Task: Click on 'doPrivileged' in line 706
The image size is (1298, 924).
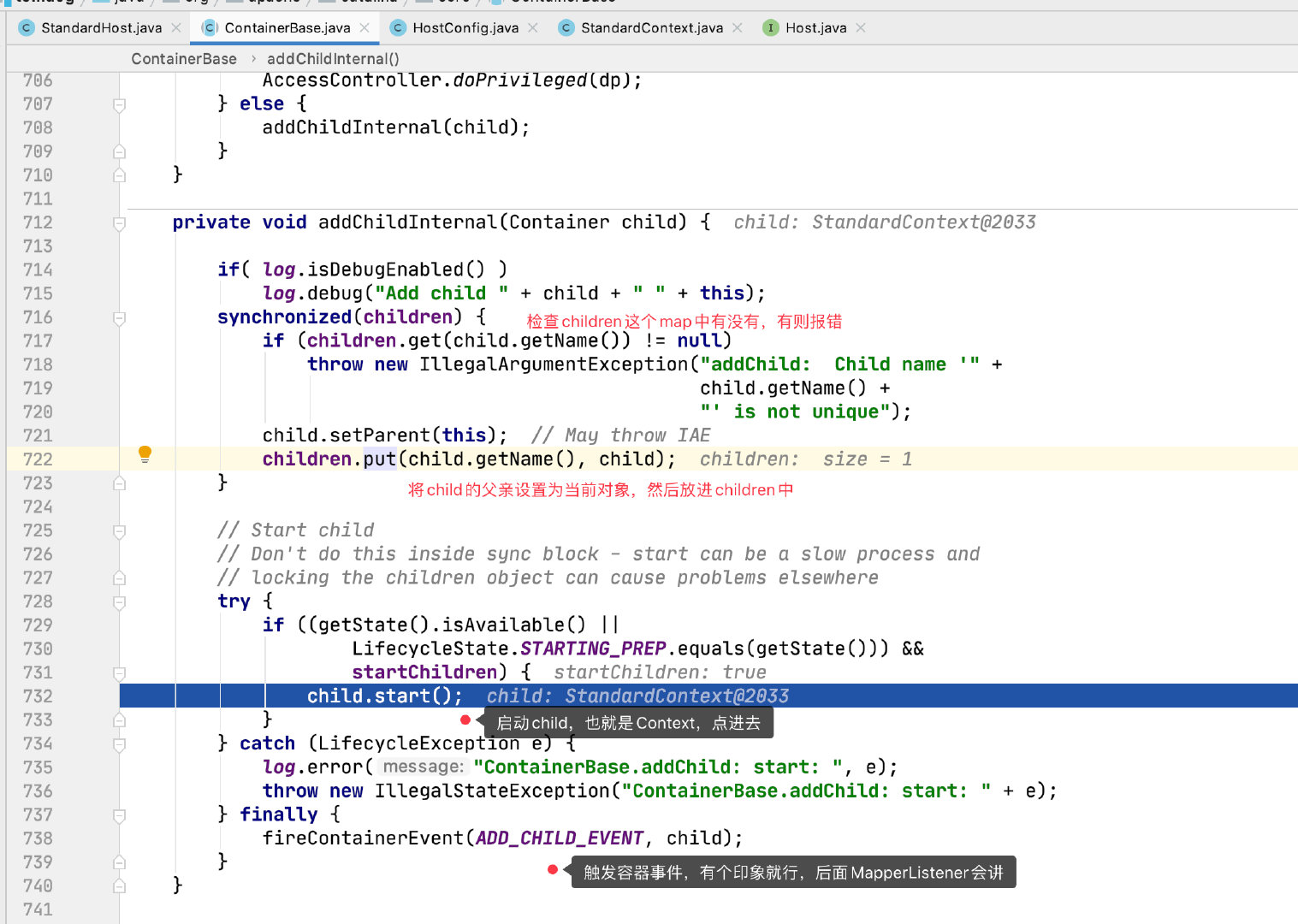Action: coord(520,80)
